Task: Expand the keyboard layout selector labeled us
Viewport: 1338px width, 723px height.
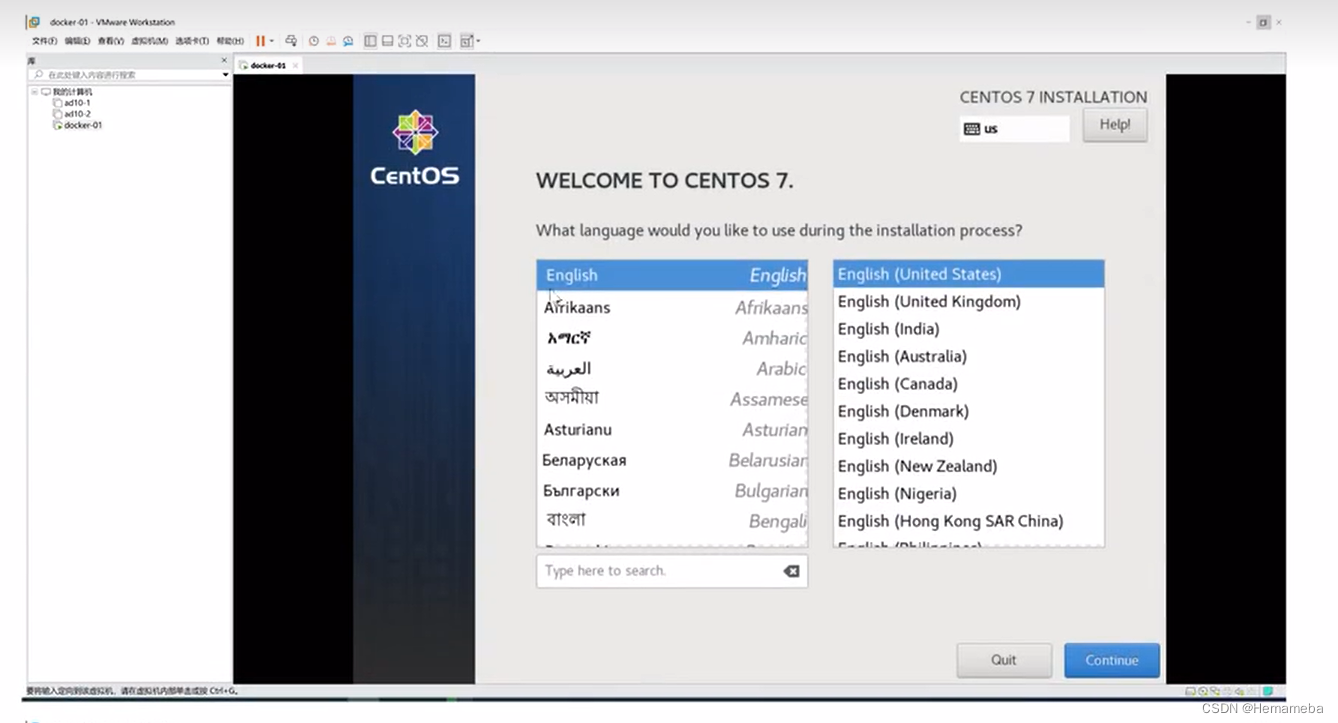Action: [x=1013, y=128]
